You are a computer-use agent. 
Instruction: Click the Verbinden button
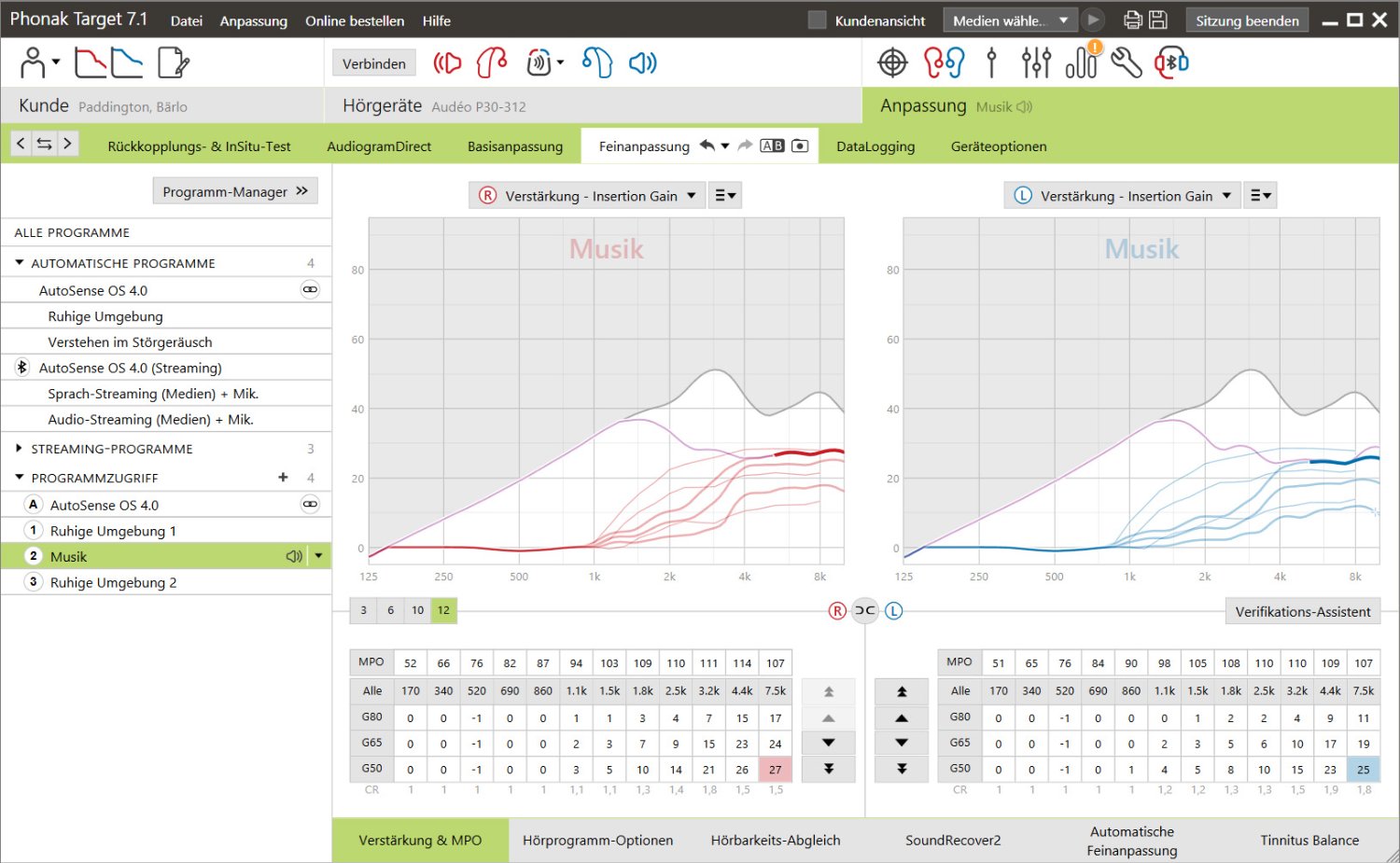pos(373,63)
